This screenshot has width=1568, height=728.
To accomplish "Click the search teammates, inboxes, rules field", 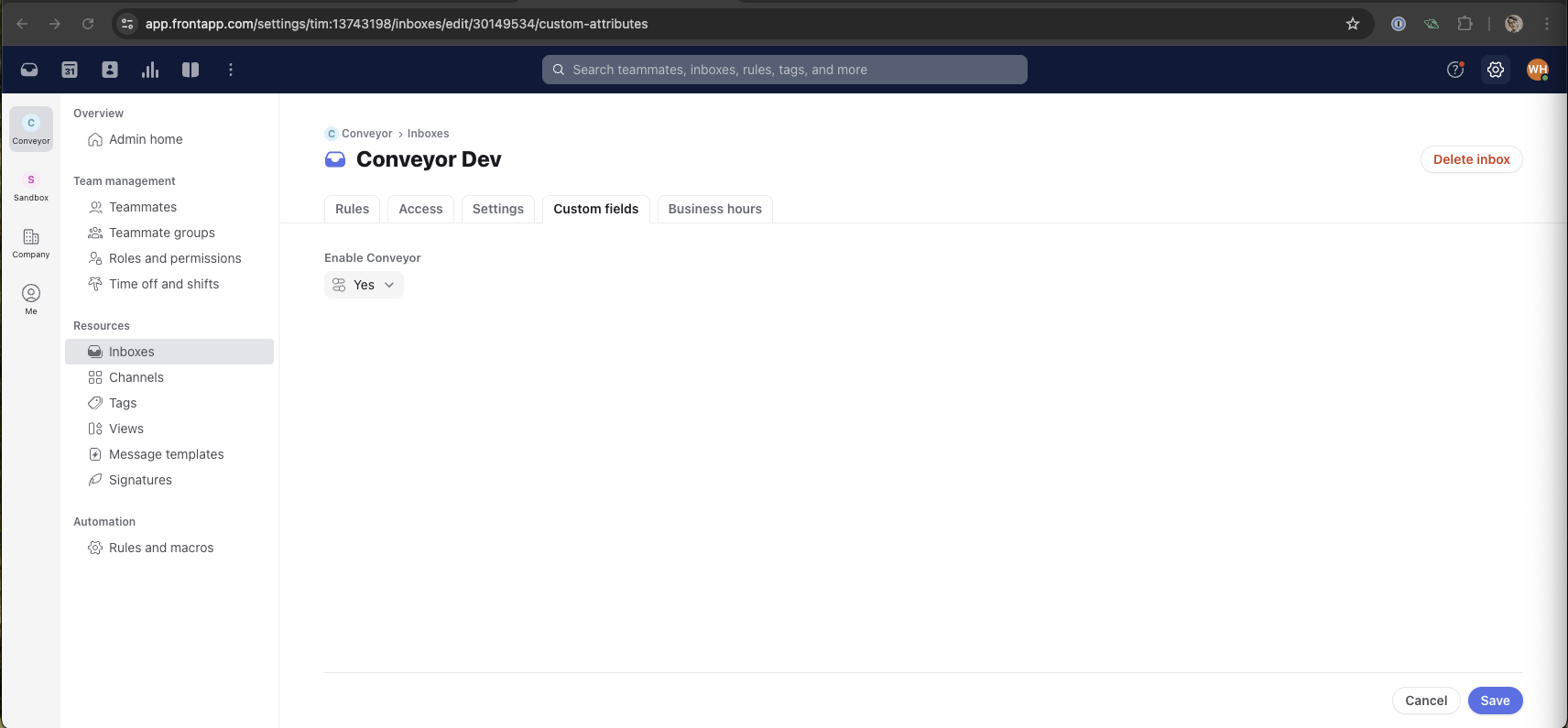I will click(x=785, y=70).
